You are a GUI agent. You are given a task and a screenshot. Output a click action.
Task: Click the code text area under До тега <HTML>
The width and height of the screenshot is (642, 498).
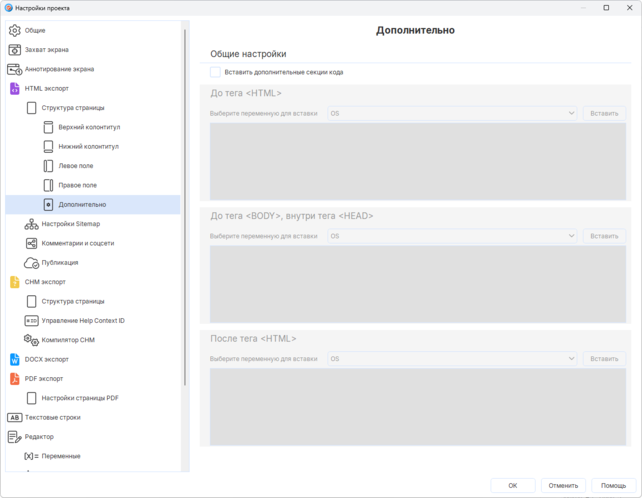[417, 161]
